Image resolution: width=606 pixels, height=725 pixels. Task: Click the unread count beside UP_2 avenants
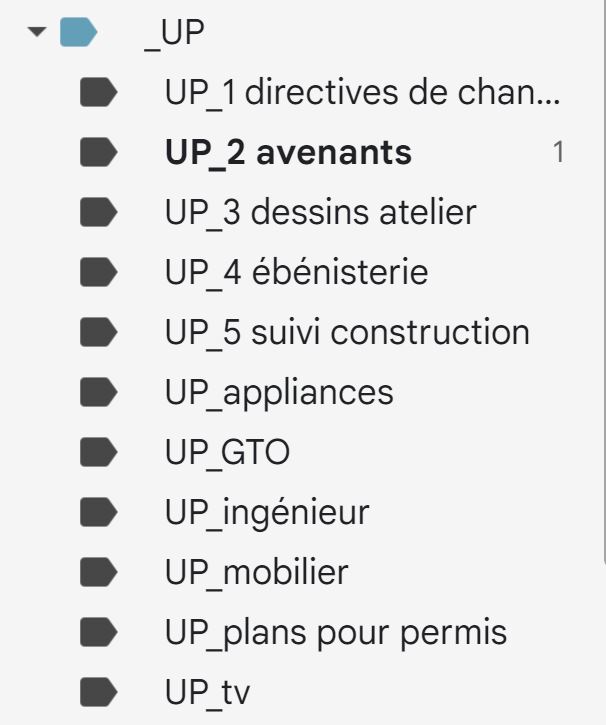click(559, 153)
